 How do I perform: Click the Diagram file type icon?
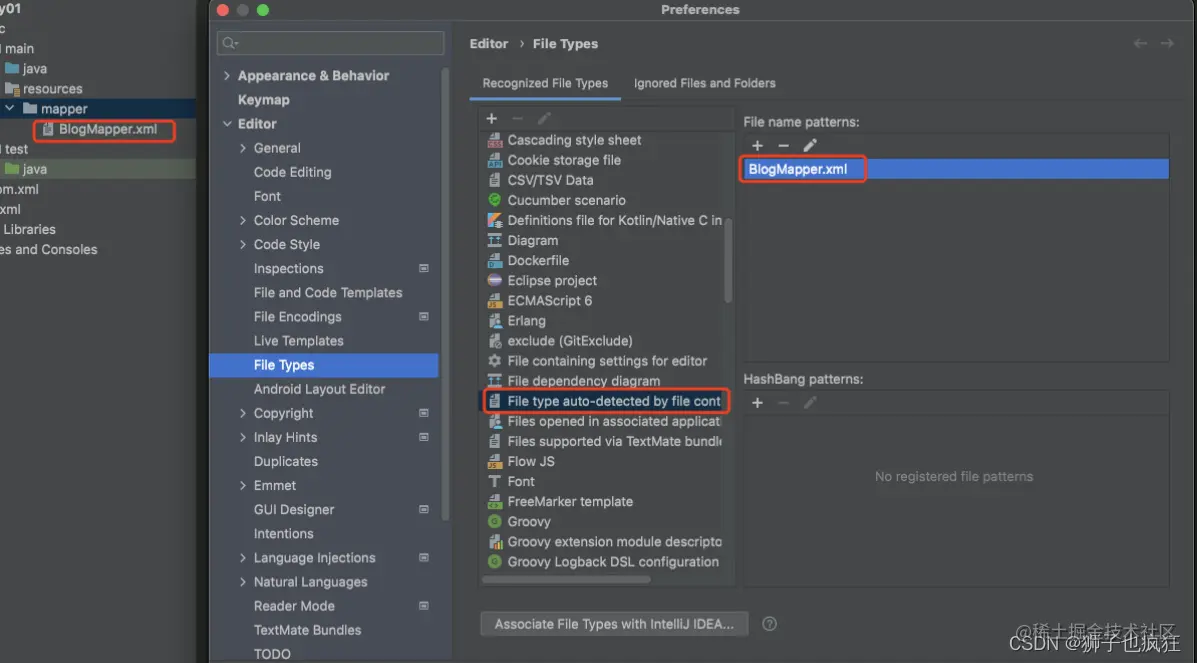(x=495, y=240)
